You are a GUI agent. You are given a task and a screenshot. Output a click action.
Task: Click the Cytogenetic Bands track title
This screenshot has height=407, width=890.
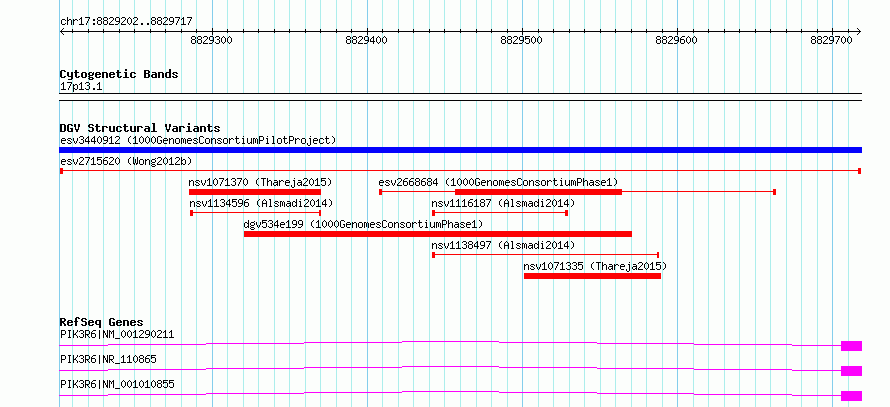pos(119,74)
